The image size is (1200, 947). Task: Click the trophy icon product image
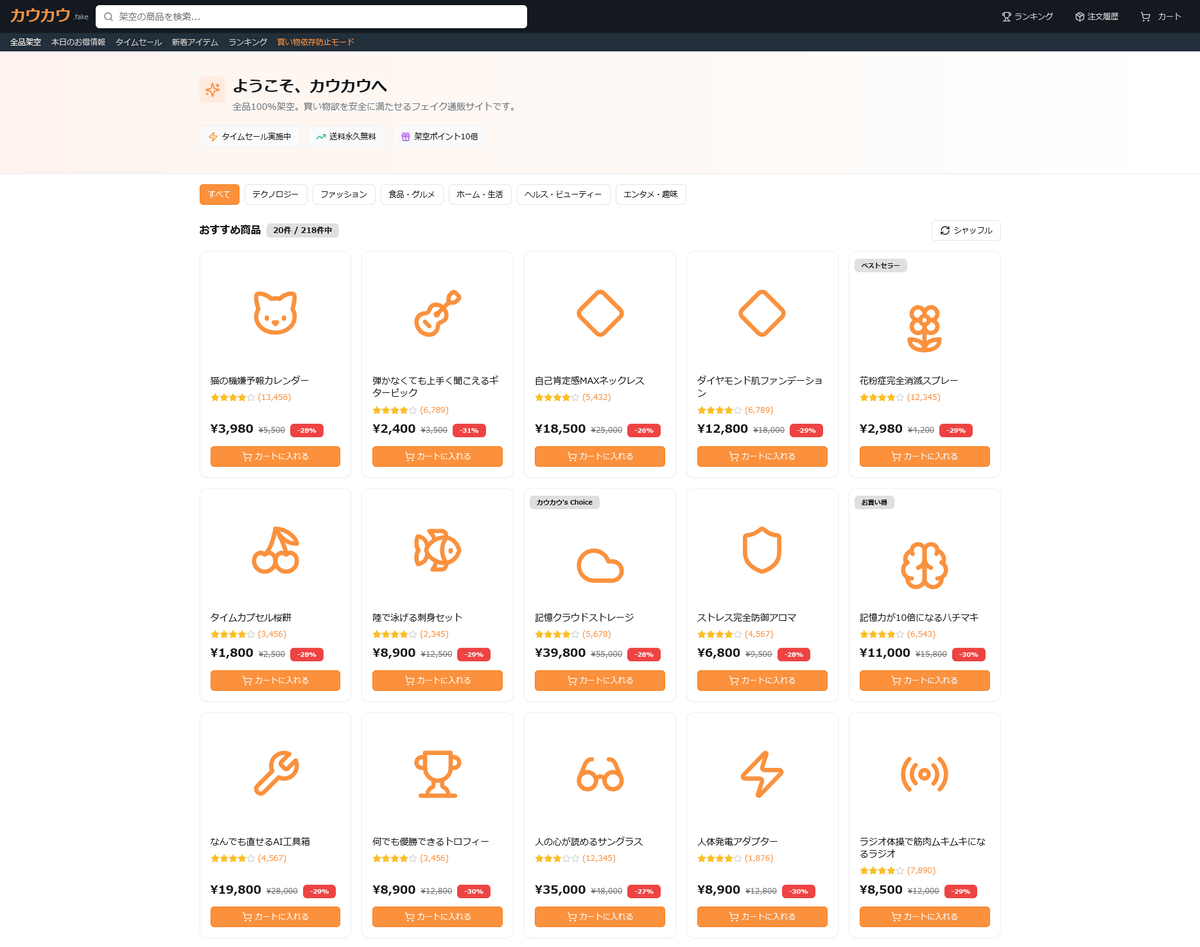tap(437, 773)
